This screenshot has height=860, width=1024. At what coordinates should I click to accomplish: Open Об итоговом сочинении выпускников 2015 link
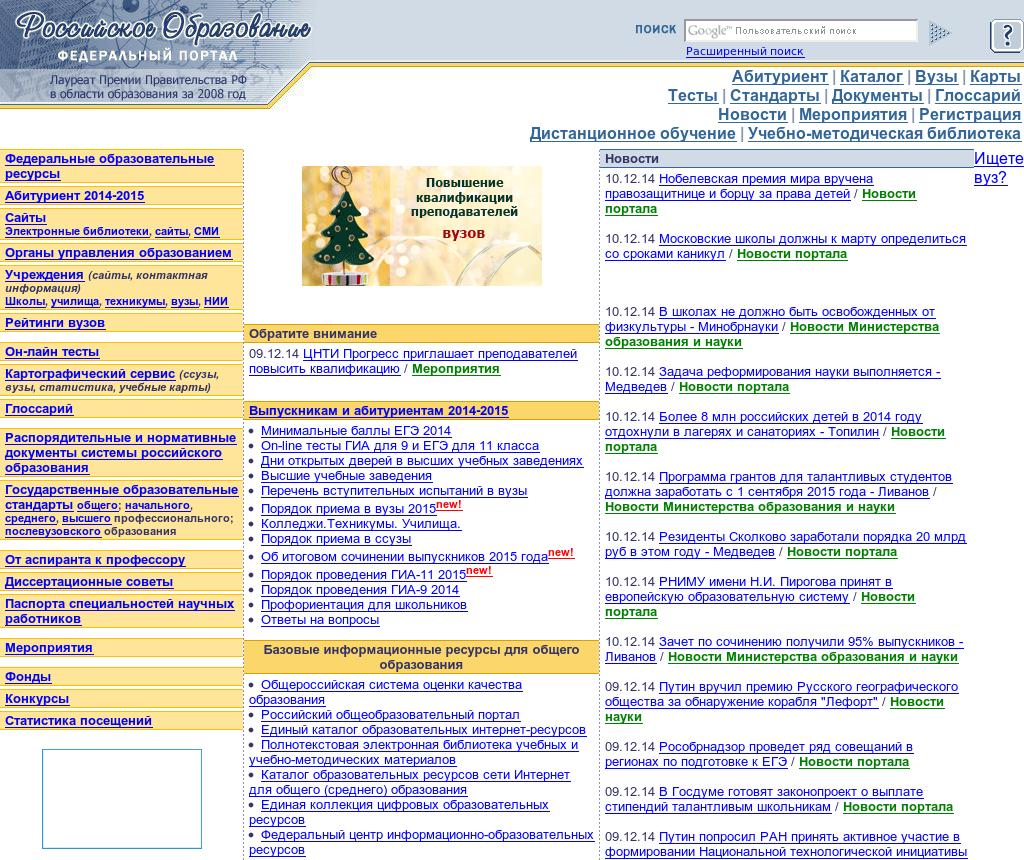404,557
